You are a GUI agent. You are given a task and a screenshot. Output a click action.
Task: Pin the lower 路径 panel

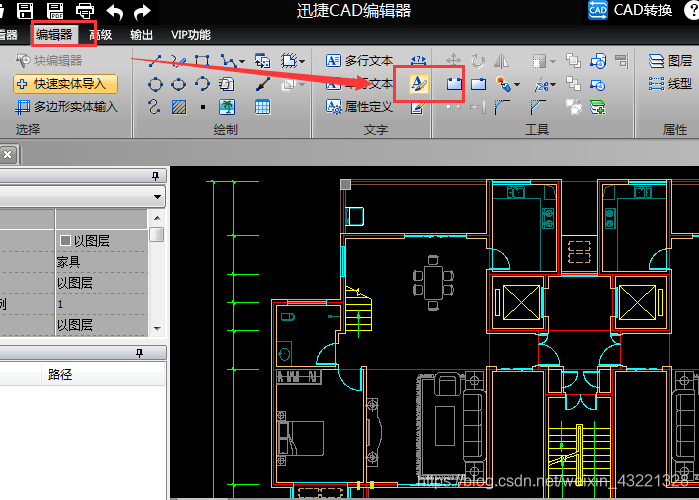pos(140,353)
